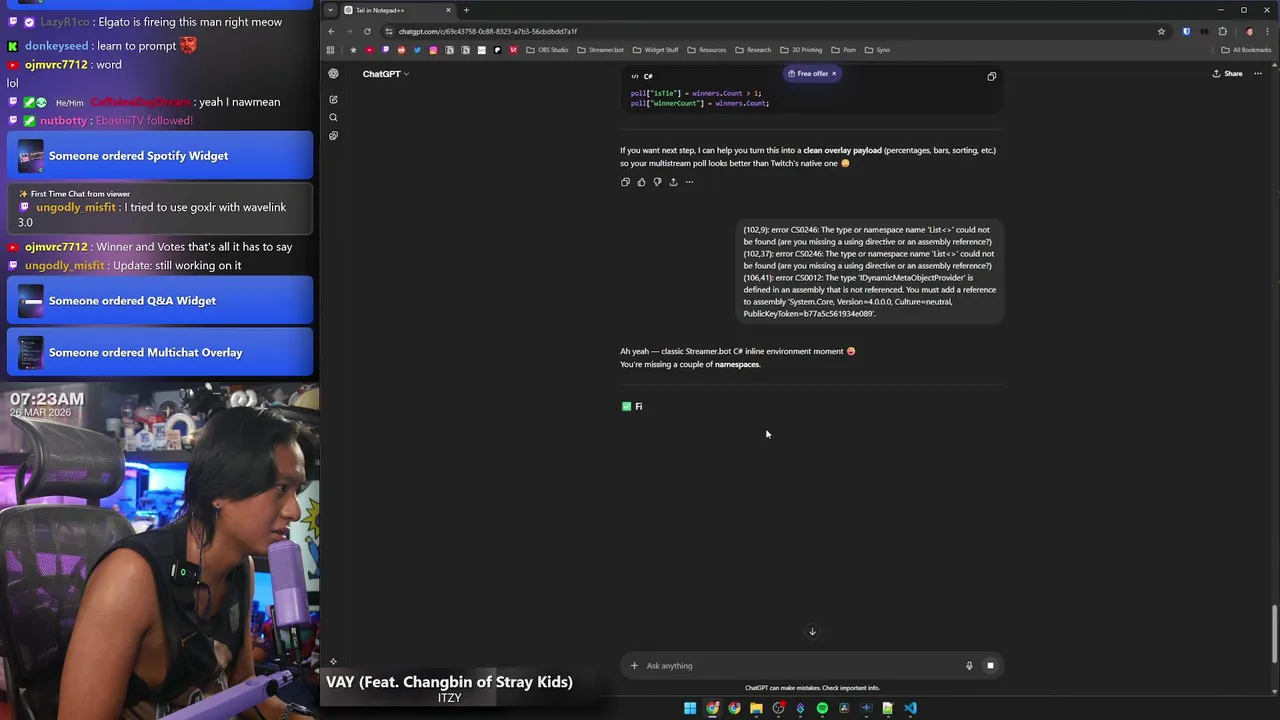Screen dimensions: 1280x720
Task: Open the Resources bookmark folder
Action: [707, 50]
